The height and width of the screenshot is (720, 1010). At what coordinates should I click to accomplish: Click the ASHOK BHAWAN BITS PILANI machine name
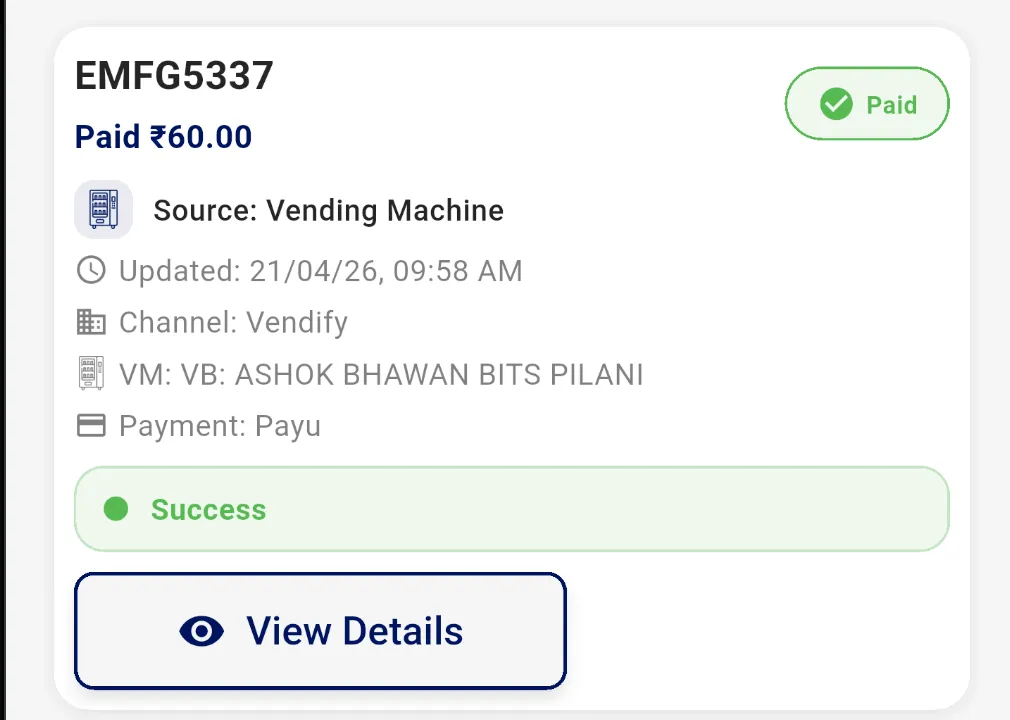tap(438, 375)
